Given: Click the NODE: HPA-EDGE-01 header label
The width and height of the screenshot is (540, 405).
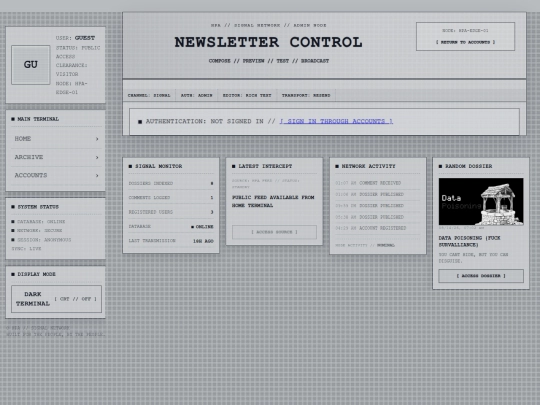Looking at the screenshot, I should tap(465, 31).
